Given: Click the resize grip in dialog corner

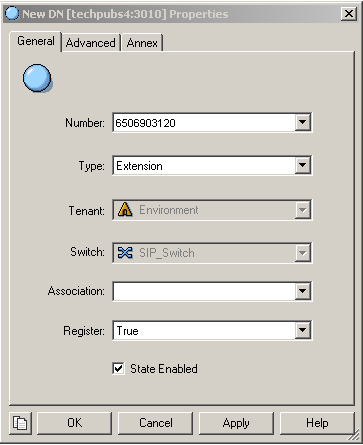Looking at the screenshot, I should point(352,435).
